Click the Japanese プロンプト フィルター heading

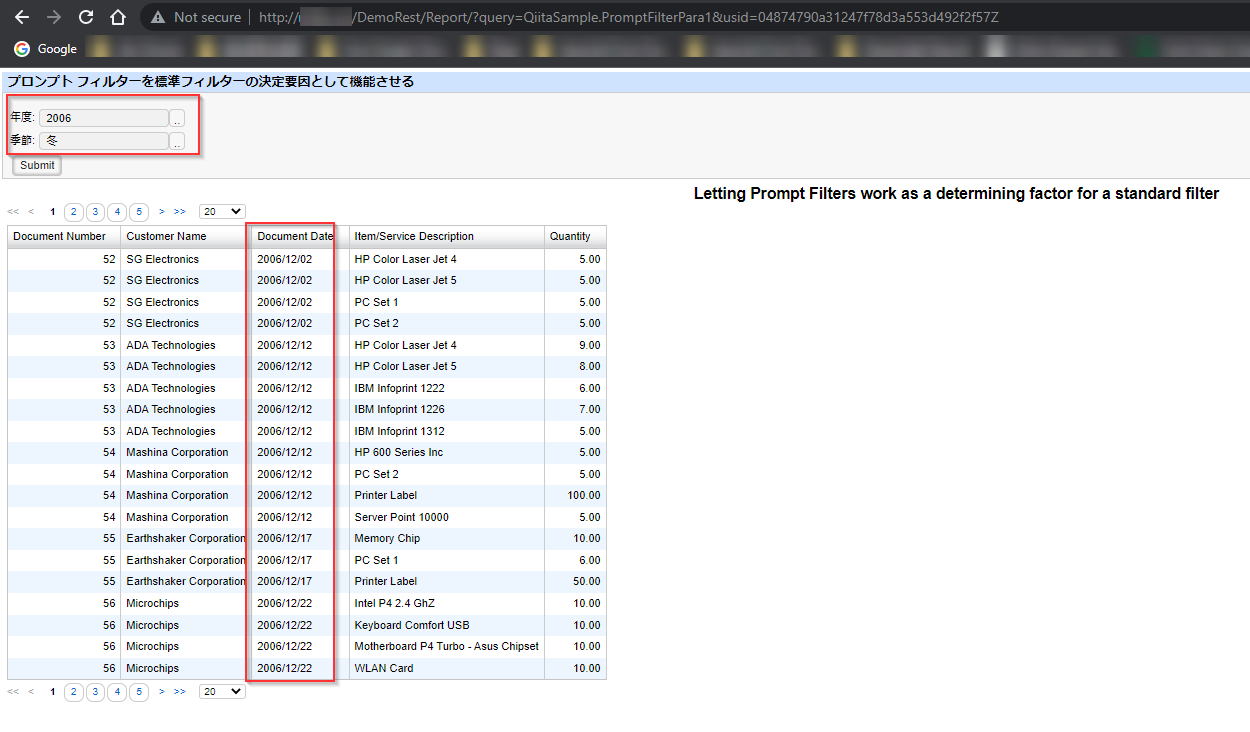211,82
